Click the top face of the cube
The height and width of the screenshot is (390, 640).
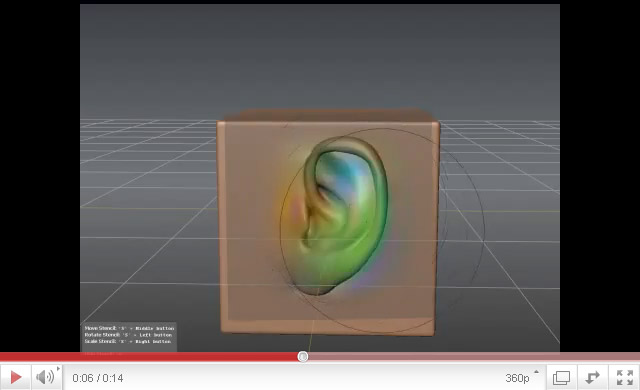click(x=329, y=115)
